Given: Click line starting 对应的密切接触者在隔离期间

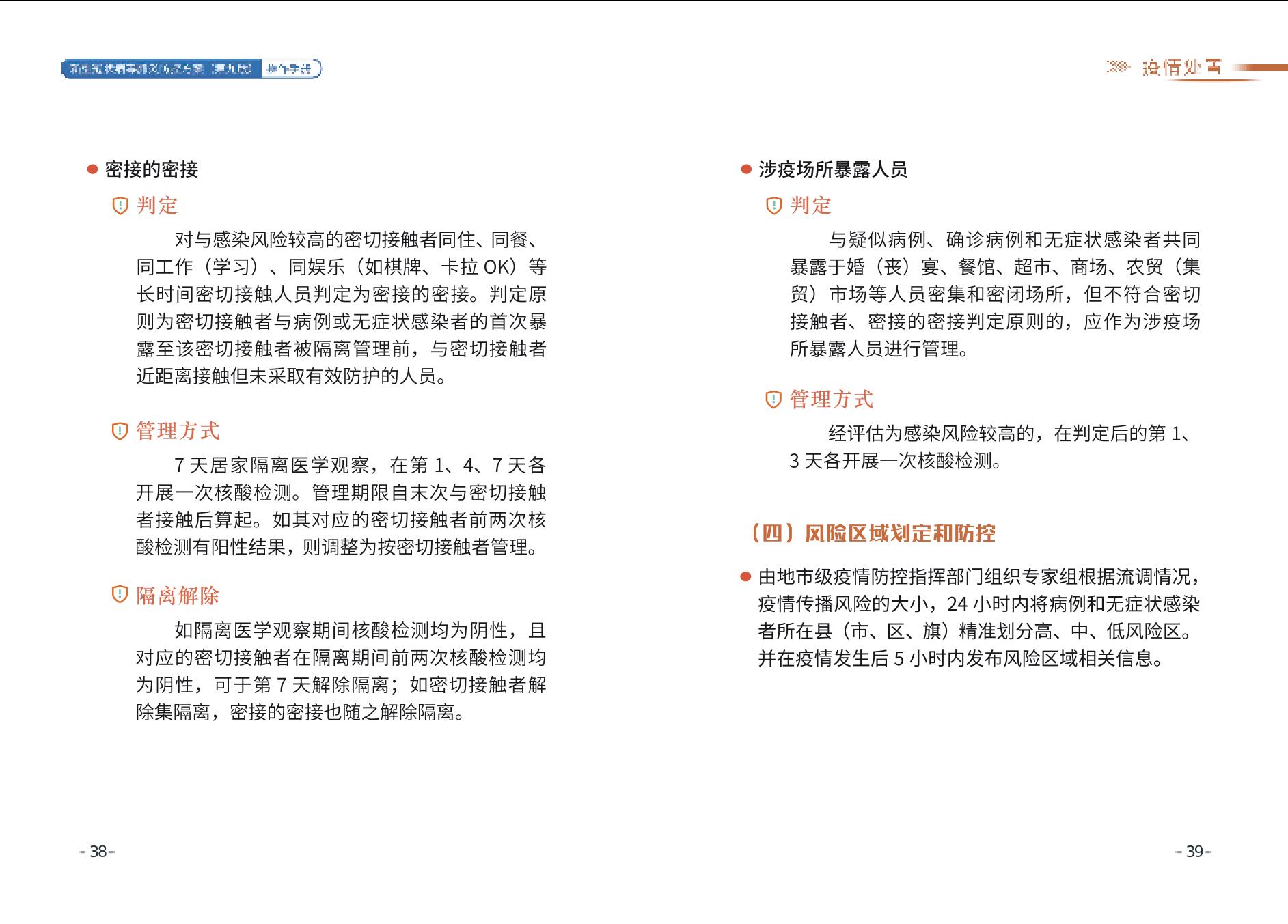Looking at the screenshot, I should pos(341,658).
